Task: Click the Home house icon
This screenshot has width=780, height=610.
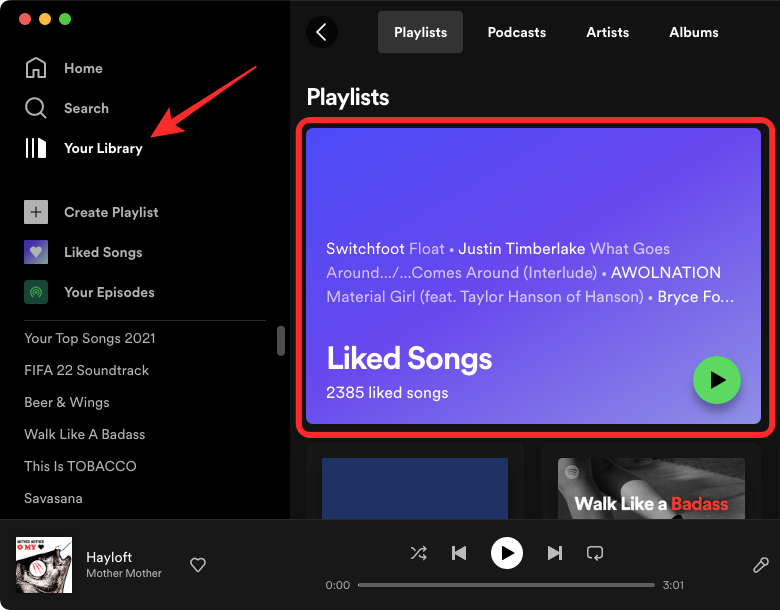Action: (x=36, y=68)
